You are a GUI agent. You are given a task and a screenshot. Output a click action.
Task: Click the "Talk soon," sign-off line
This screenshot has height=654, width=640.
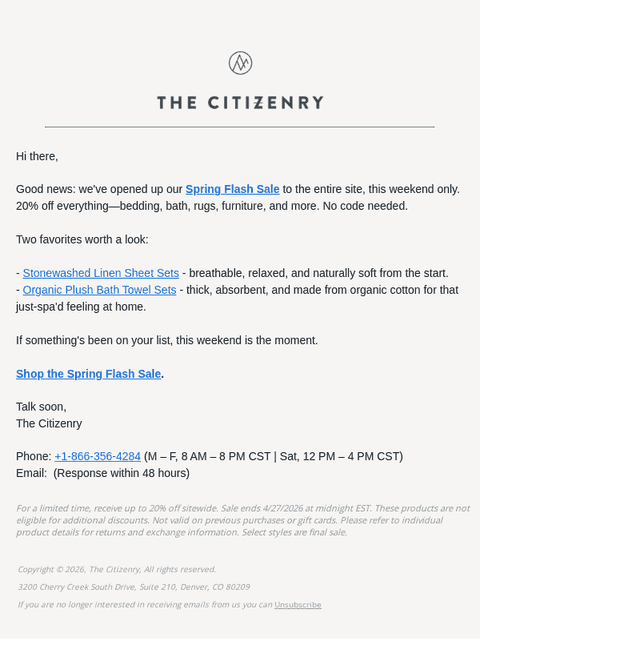point(41,407)
